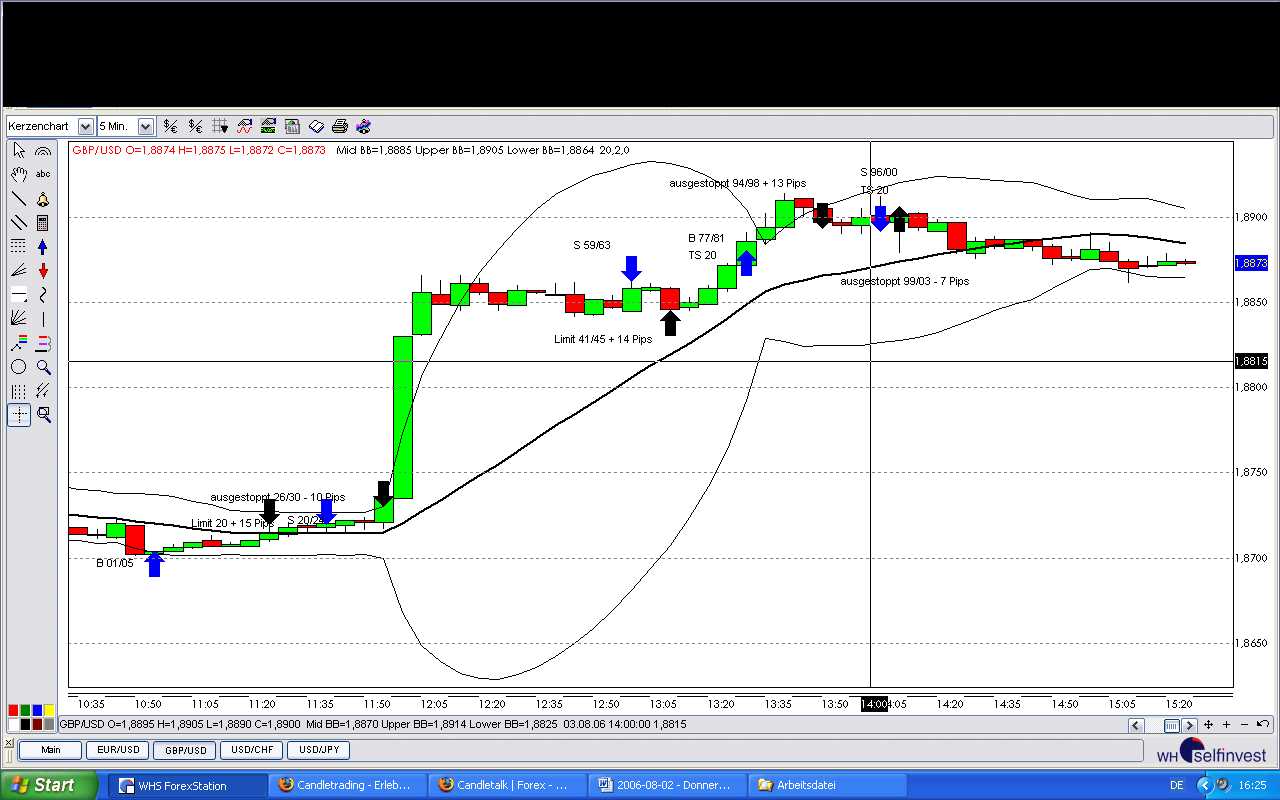Switch to the USD/JPY tab
The width and height of the screenshot is (1280, 800).
(319, 750)
